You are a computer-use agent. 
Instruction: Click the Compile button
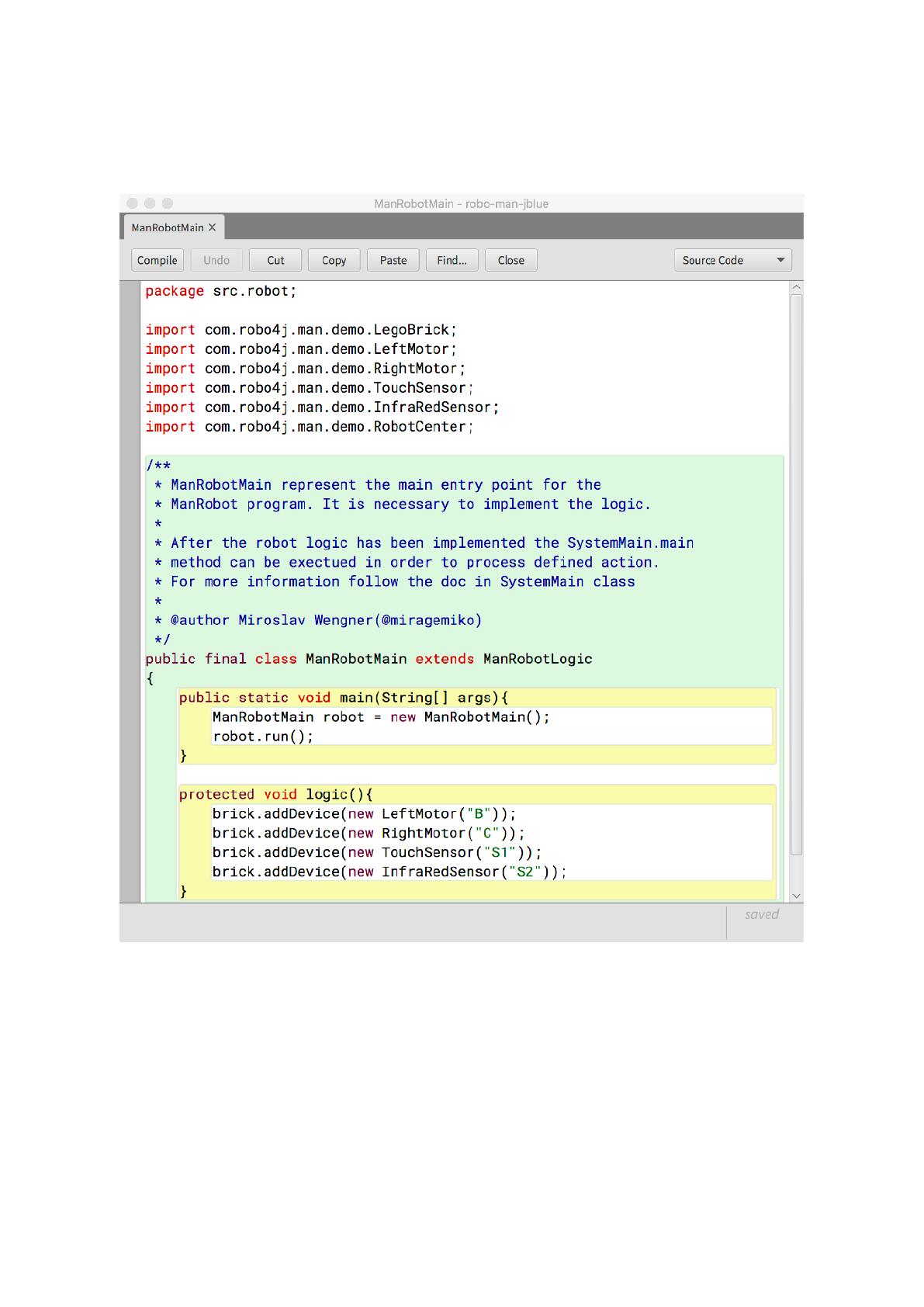pyautogui.click(x=157, y=261)
